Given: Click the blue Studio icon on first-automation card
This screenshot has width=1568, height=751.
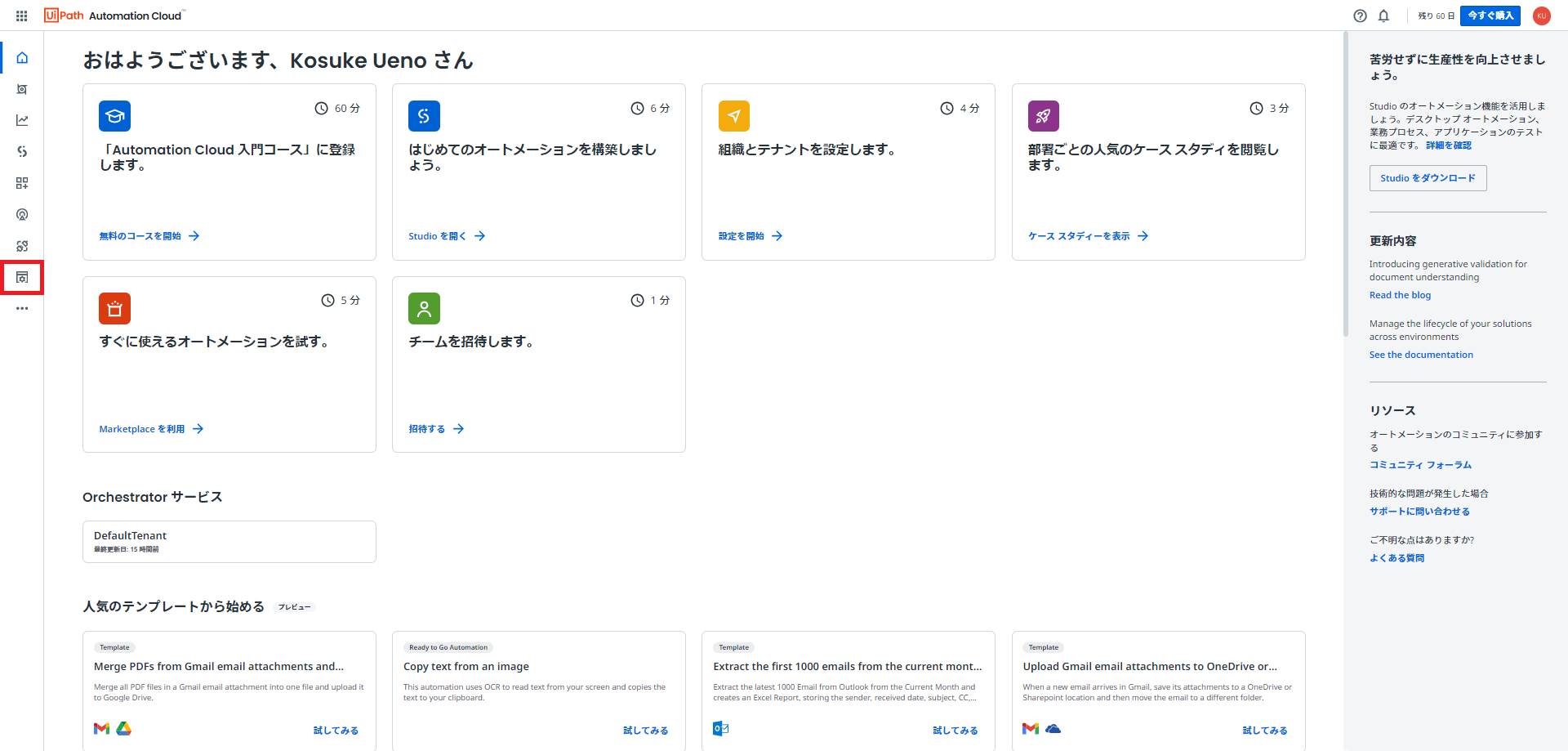Looking at the screenshot, I should (424, 116).
